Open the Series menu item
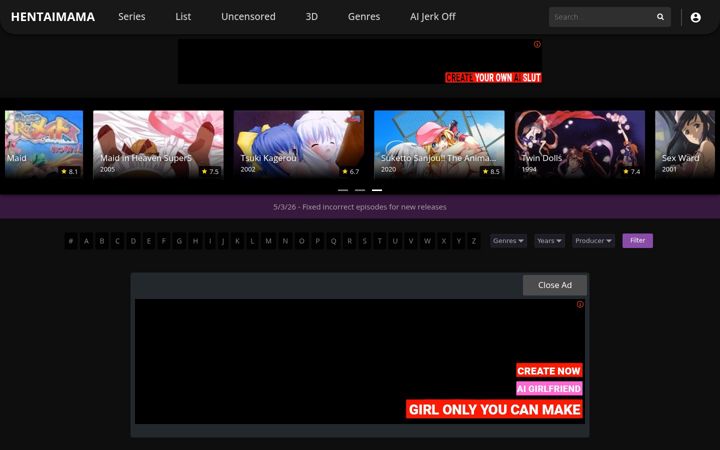The width and height of the screenshot is (720, 450). pyautogui.click(x=132, y=17)
